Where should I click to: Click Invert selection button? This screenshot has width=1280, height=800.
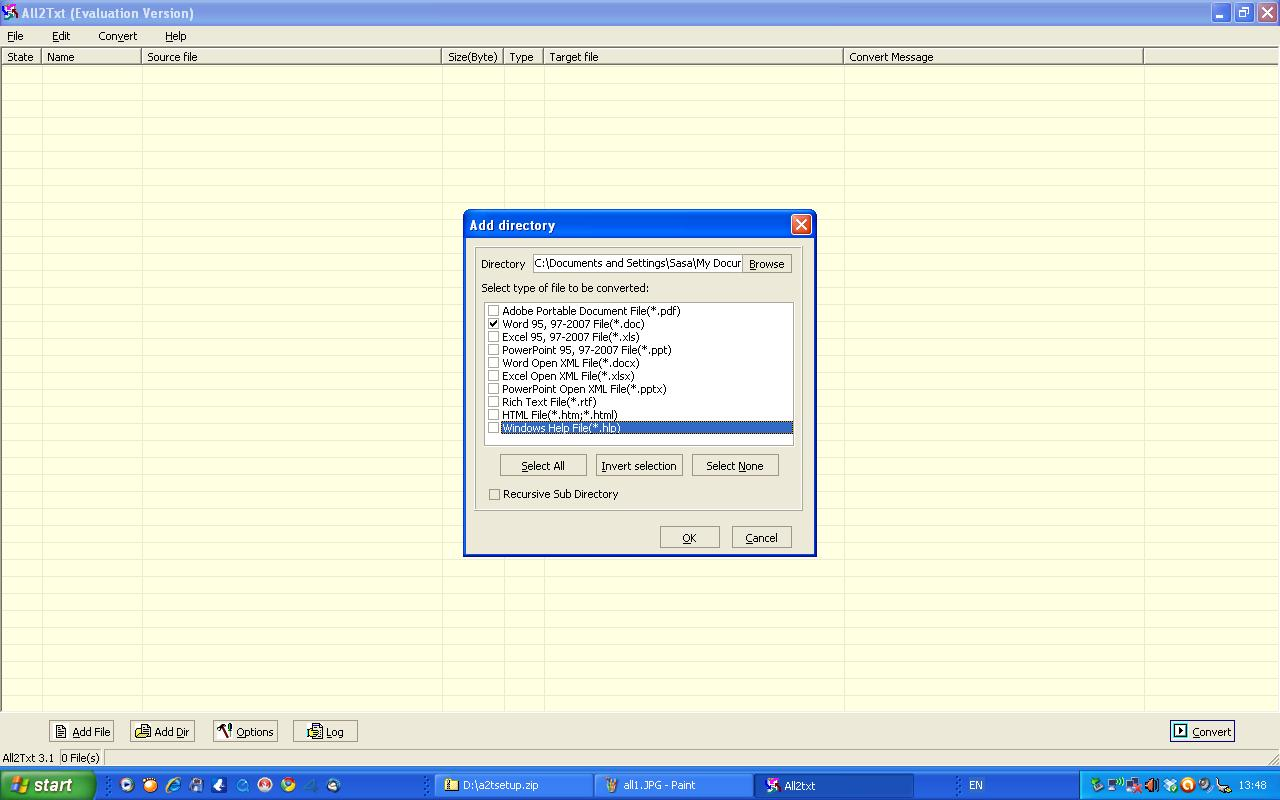coord(639,466)
